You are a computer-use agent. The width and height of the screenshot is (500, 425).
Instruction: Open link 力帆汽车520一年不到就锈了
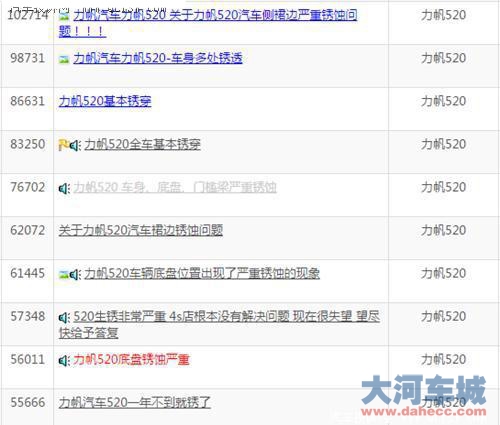[x=135, y=402]
